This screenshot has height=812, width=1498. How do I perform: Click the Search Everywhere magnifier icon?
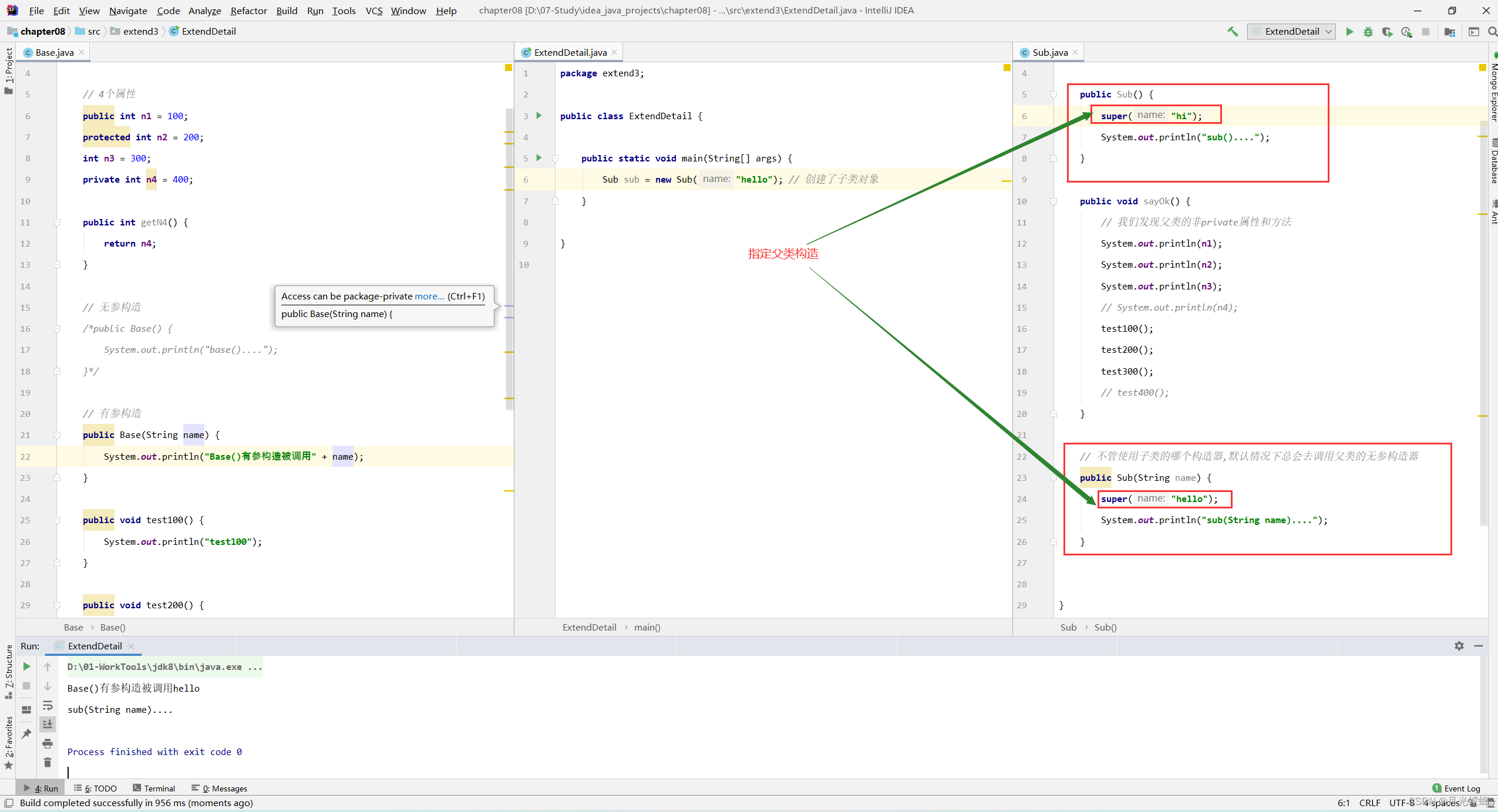pyautogui.click(x=1492, y=32)
